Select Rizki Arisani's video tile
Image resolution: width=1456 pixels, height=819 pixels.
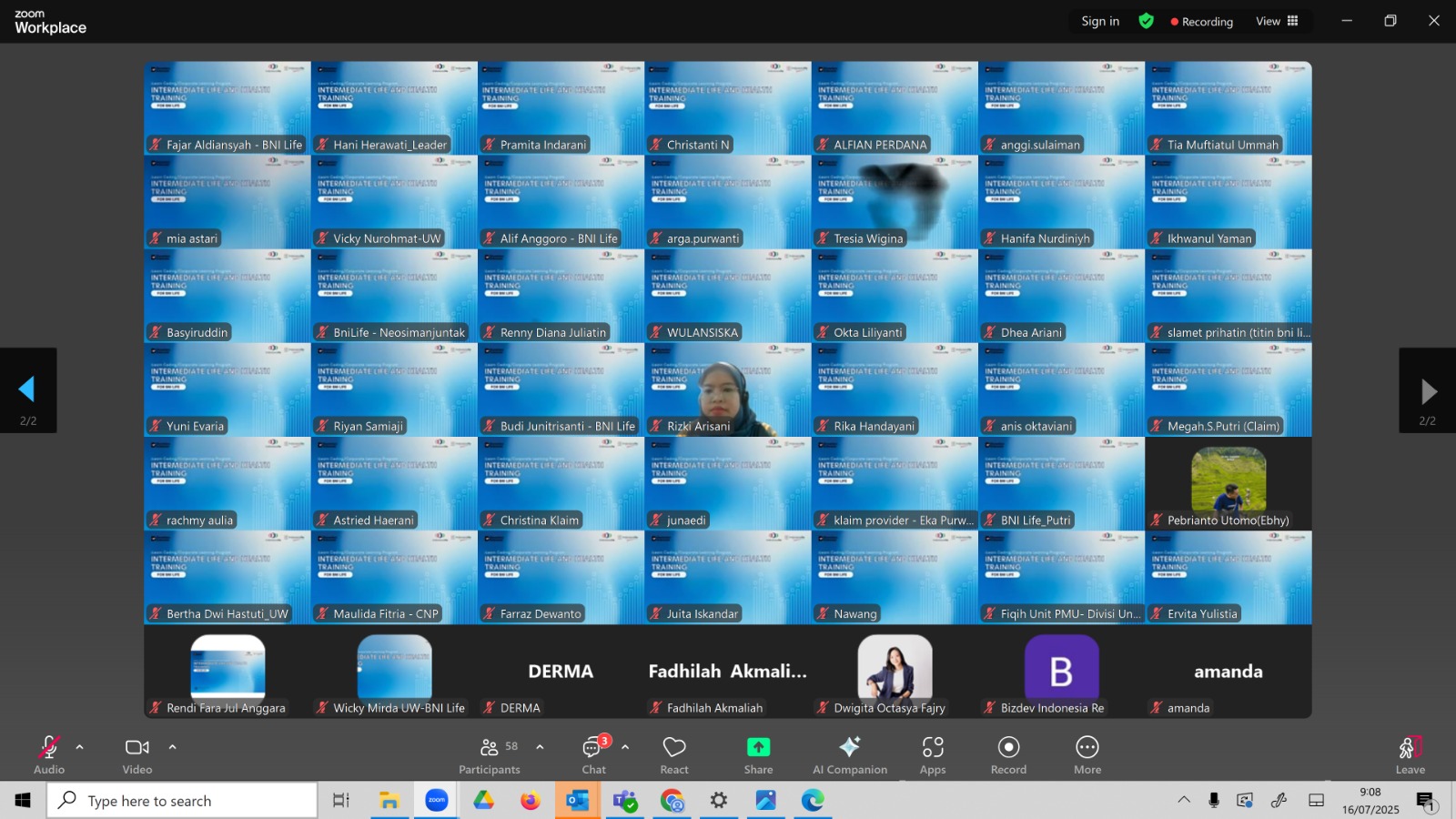[x=727, y=389]
